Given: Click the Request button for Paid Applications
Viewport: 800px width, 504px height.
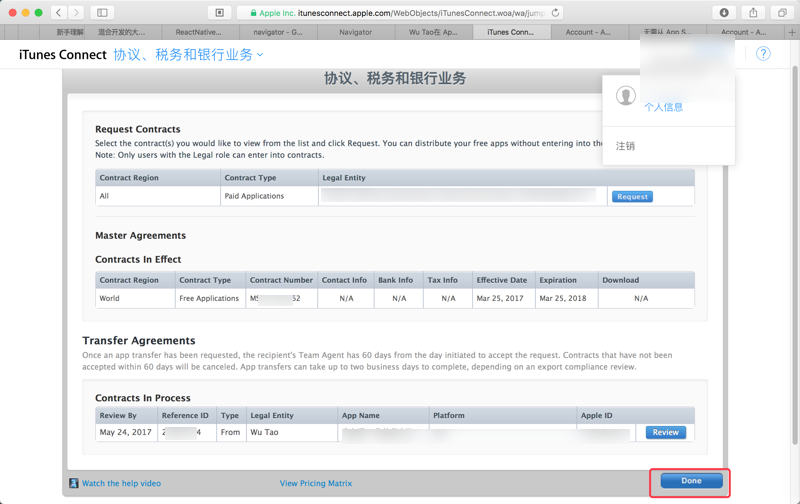Looking at the screenshot, I should pos(632,196).
